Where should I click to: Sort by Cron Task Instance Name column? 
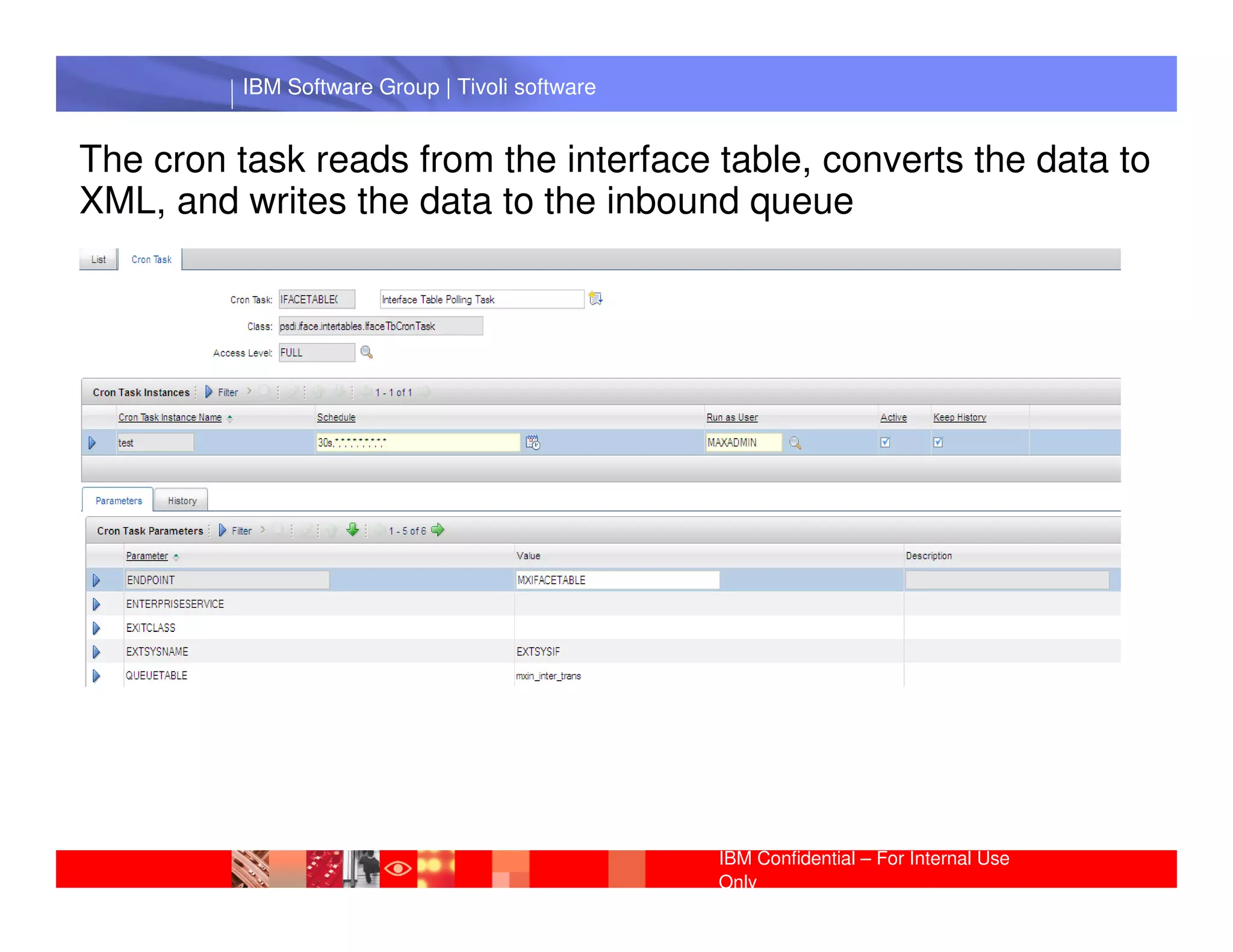point(170,417)
